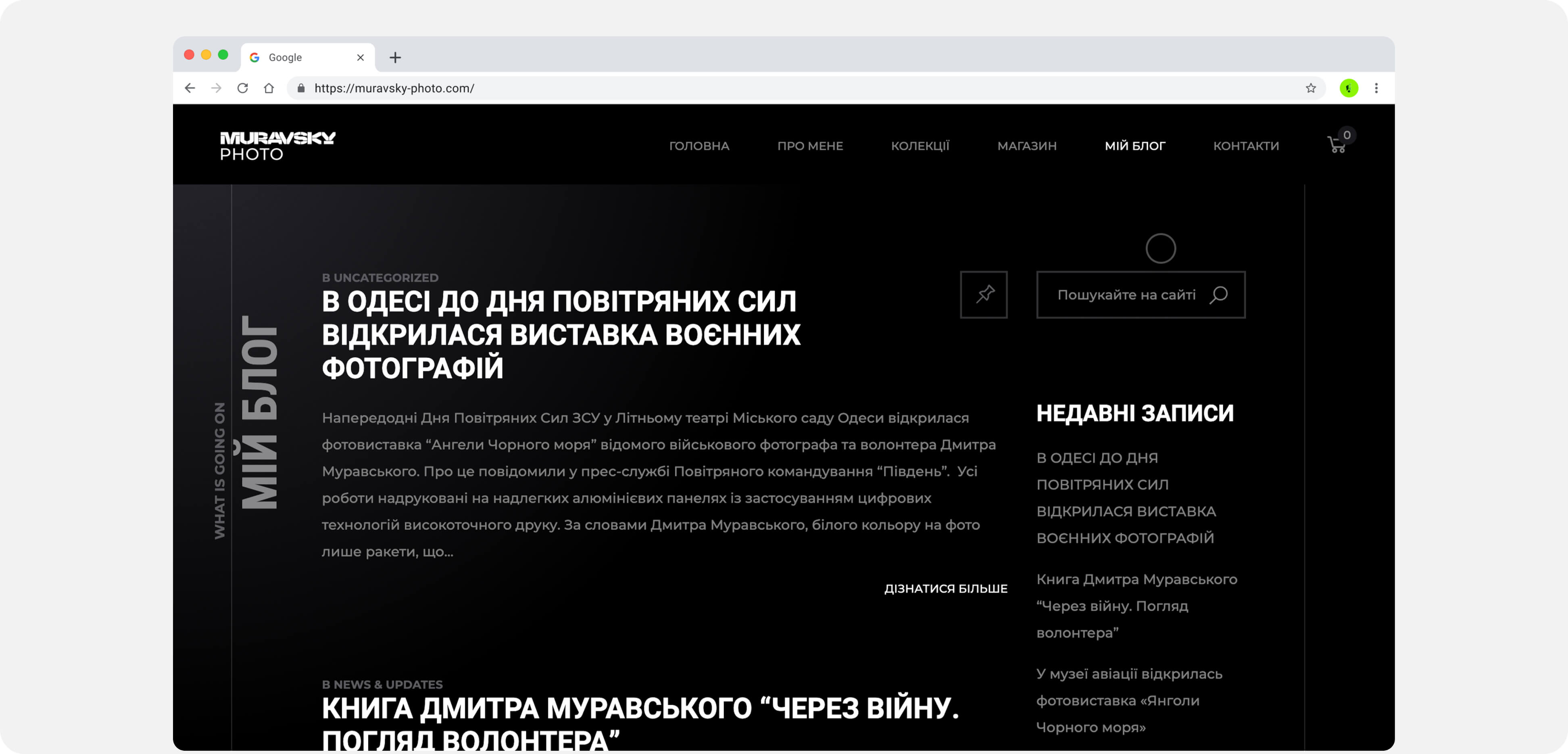
Task: Close the Google tab
Action: (x=361, y=57)
